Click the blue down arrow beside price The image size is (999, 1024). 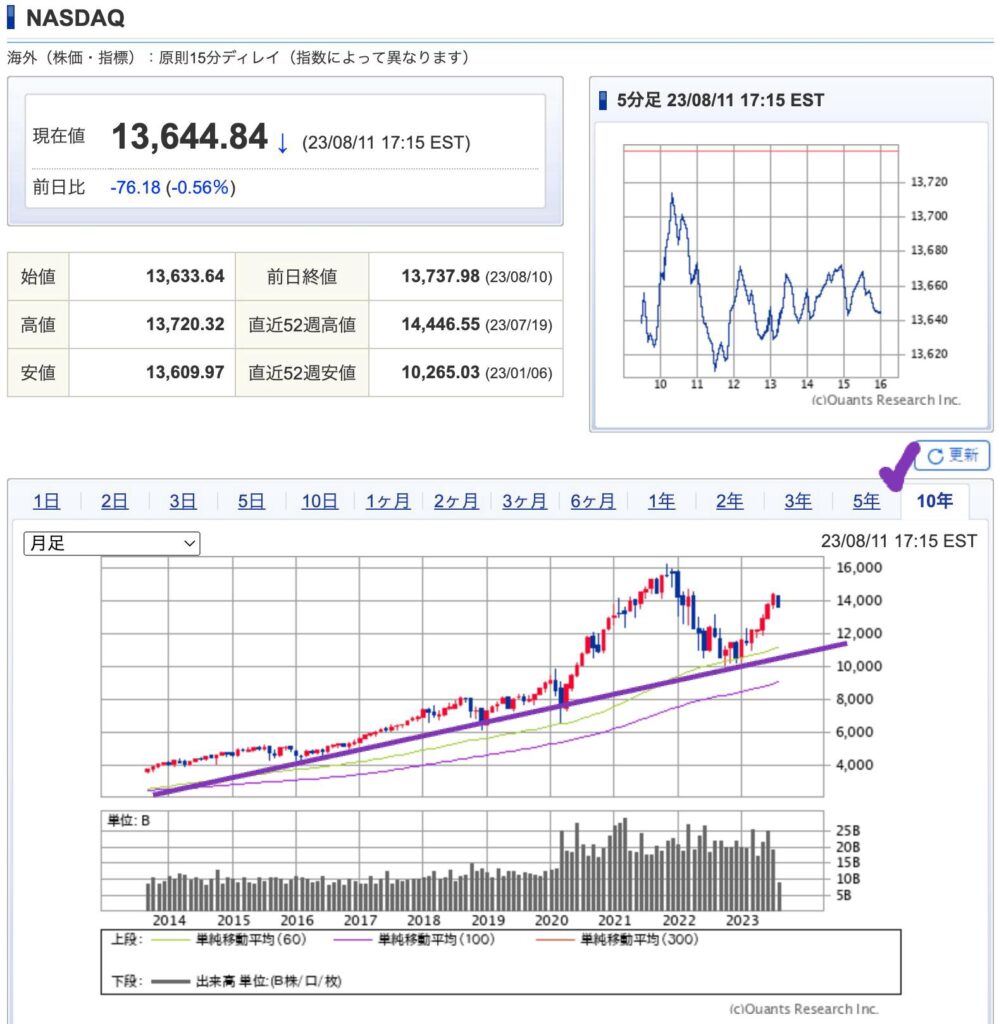pyautogui.click(x=282, y=142)
